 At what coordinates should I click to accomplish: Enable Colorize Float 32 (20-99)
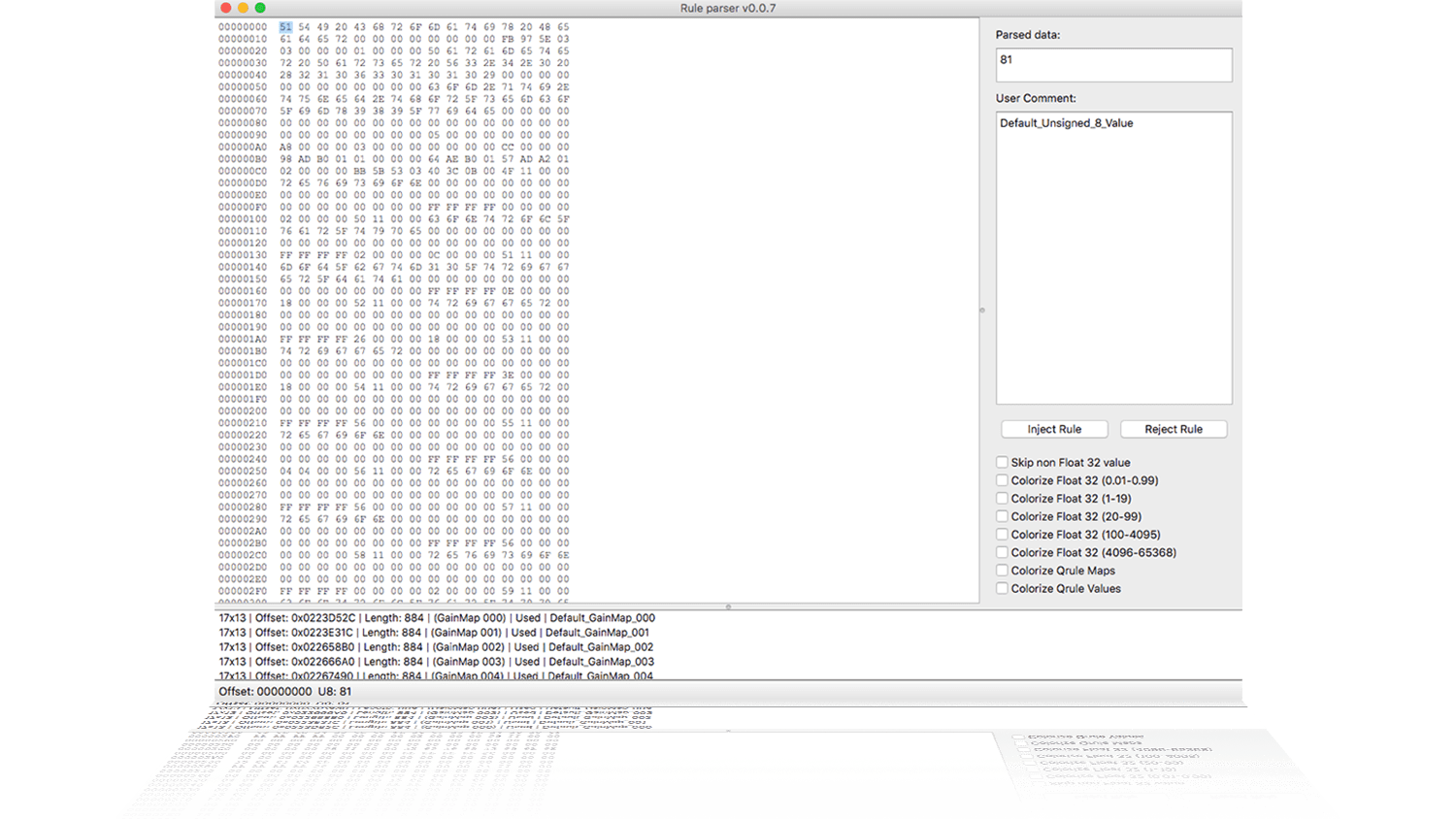[1001, 516]
